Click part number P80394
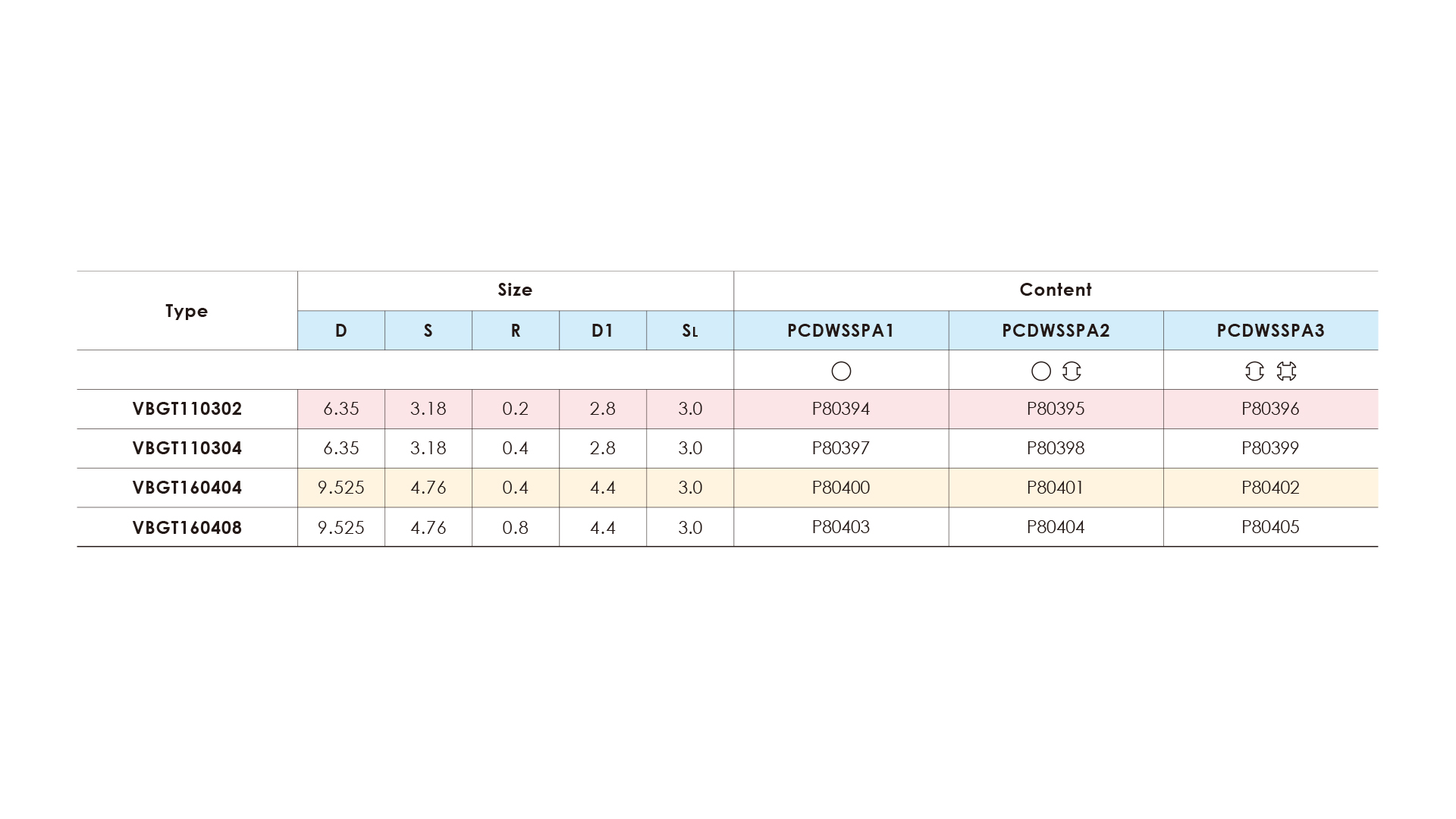The width and height of the screenshot is (1456, 819). coord(841,409)
